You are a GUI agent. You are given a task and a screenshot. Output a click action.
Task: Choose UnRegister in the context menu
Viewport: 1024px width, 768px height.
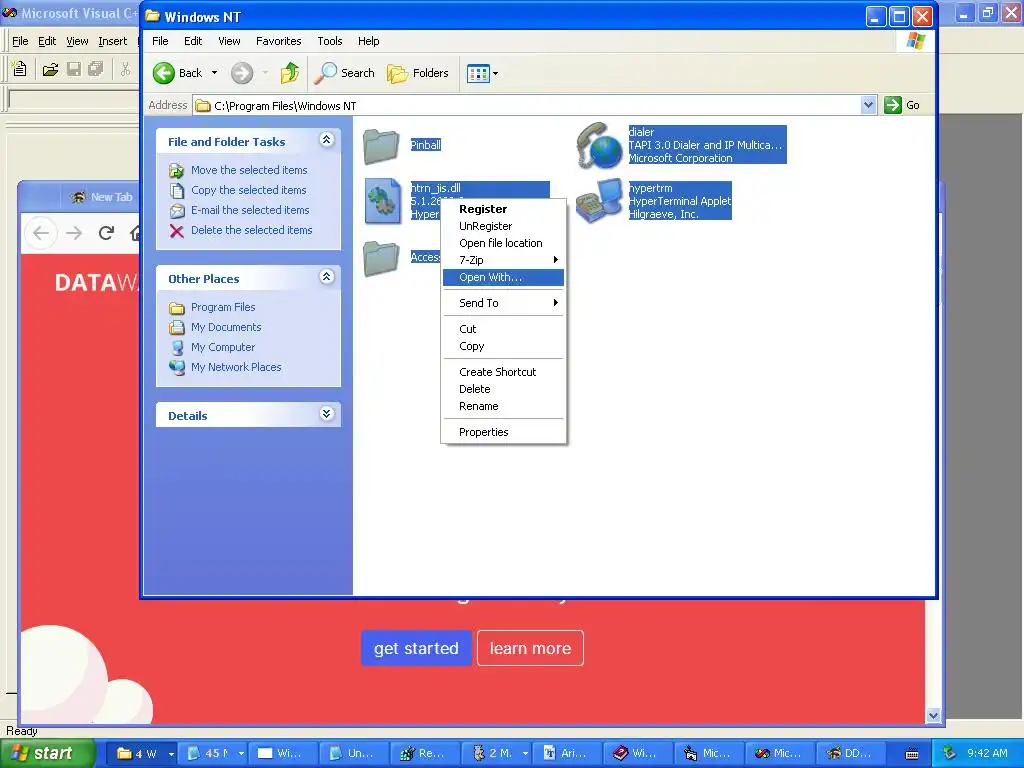[503, 226]
